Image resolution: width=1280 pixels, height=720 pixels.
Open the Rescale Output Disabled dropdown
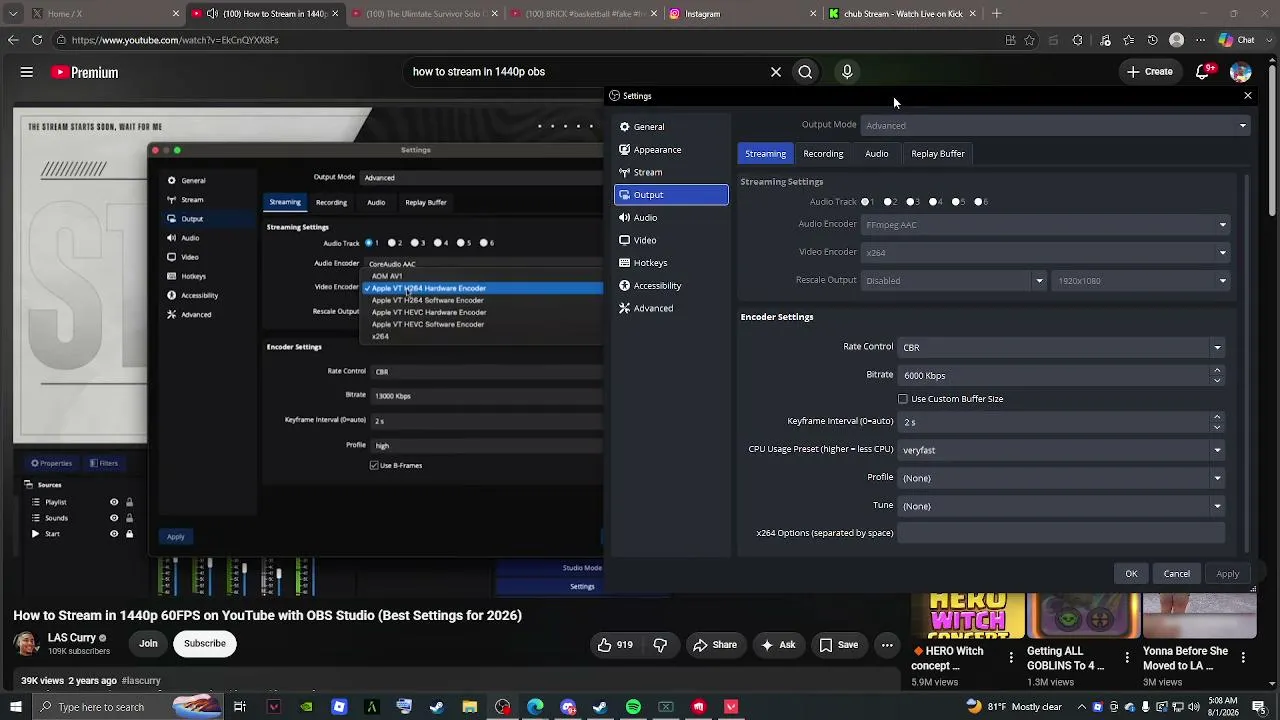point(954,280)
